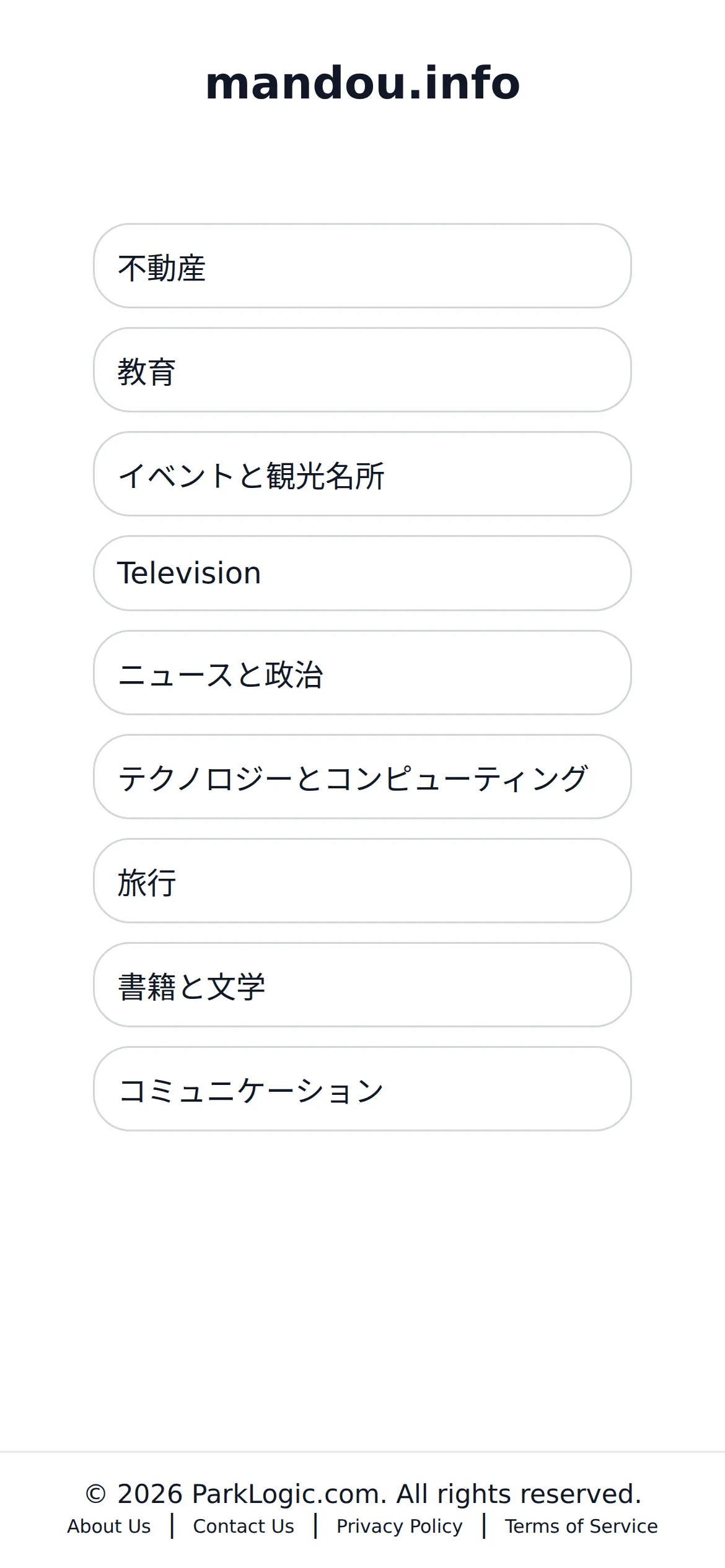Open the ニュースと政治 category
The height and width of the screenshot is (1568, 725).
point(362,673)
